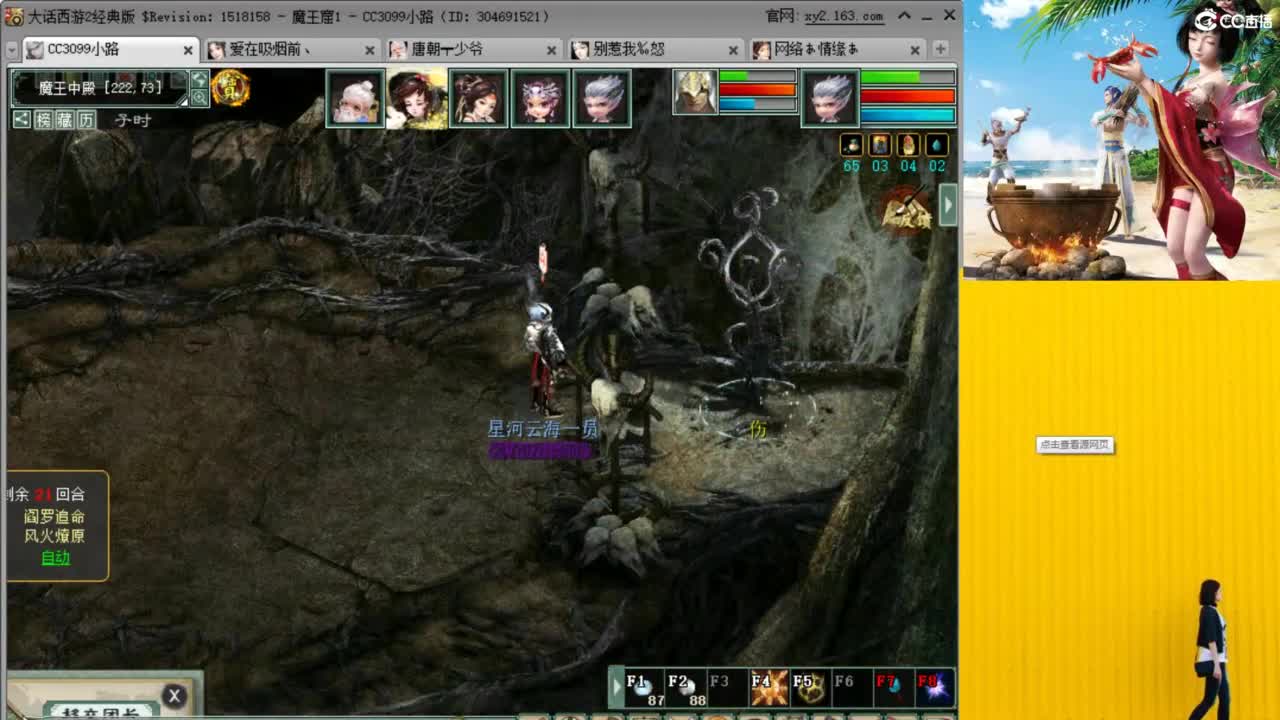1280x720 pixels.
Task: Close the 网络情缘 tab
Action: pos(915,49)
